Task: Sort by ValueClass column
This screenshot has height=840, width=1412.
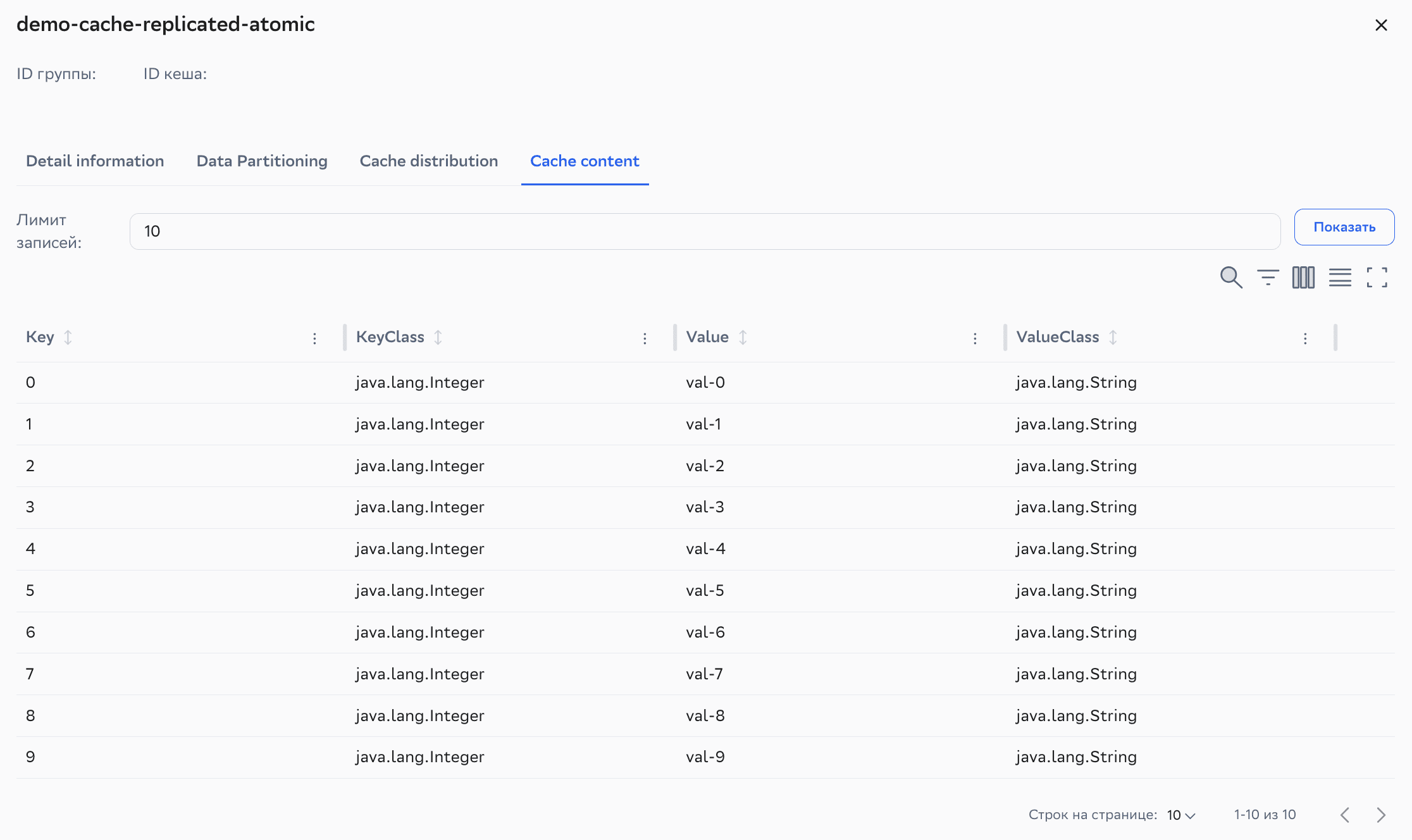Action: (1113, 337)
